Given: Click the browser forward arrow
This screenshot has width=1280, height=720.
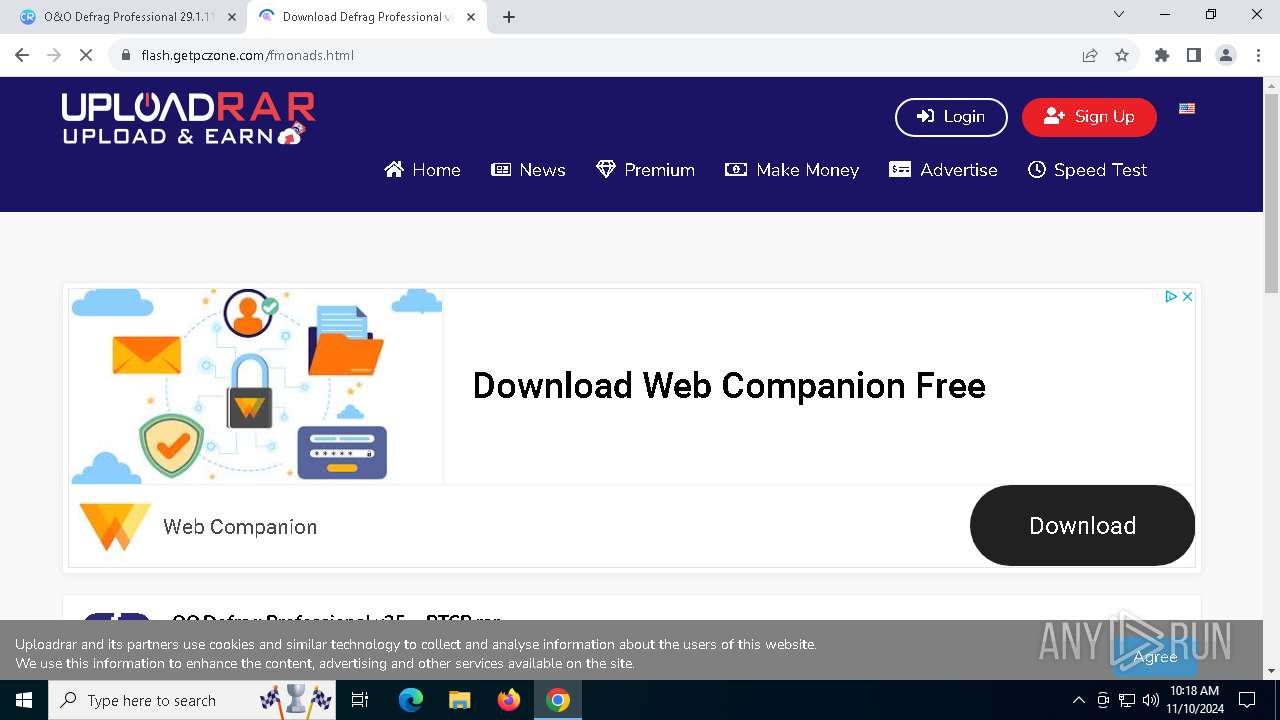Looking at the screenshot, I should [x=54, y=55].
